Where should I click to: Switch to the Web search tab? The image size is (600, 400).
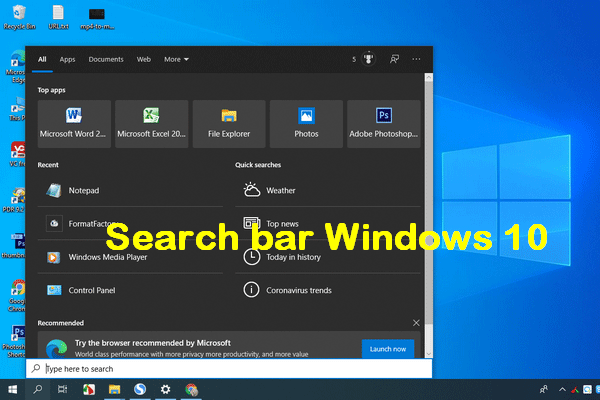[144, 59]
